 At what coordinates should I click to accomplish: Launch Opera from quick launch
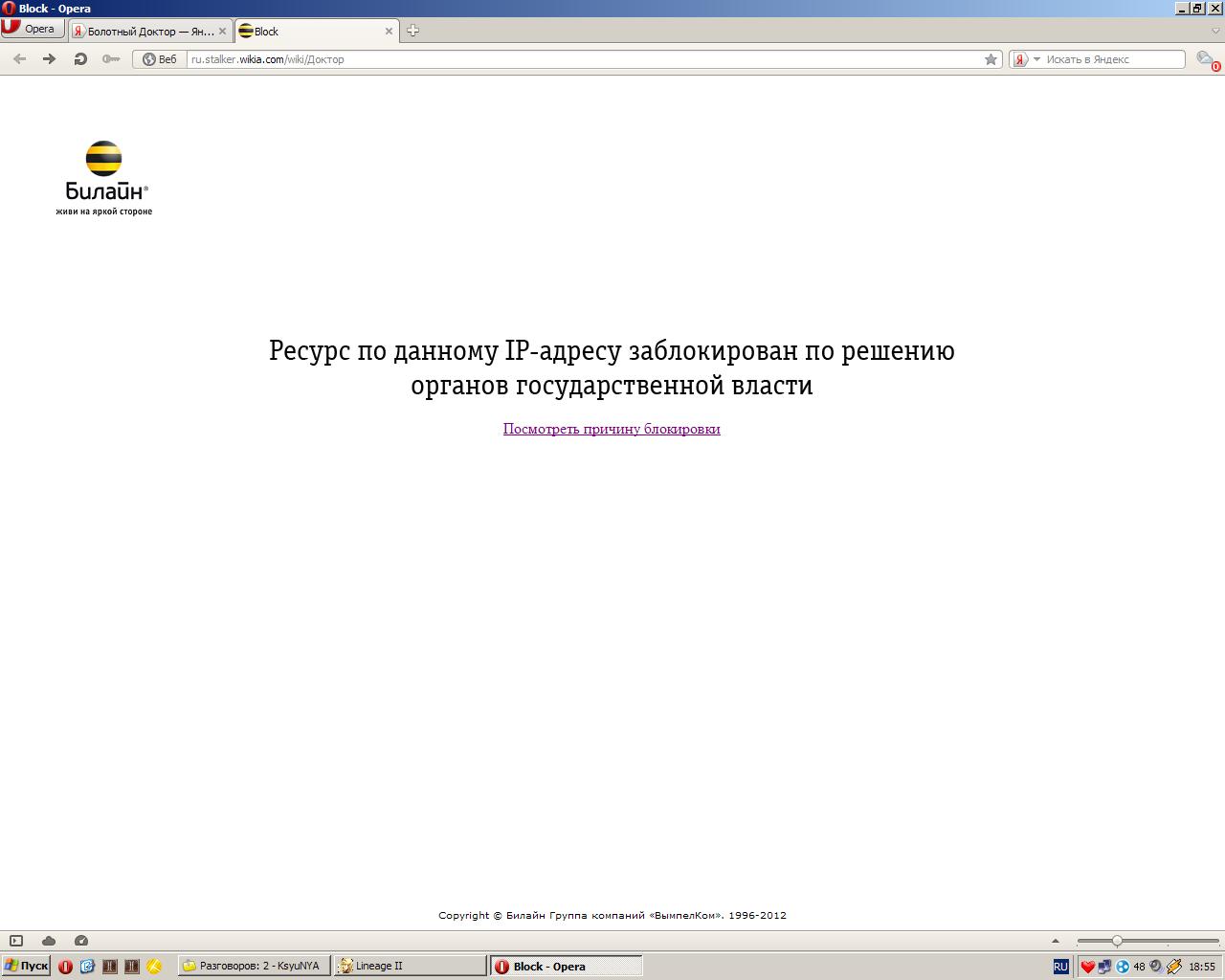click(x=66, y=967)
